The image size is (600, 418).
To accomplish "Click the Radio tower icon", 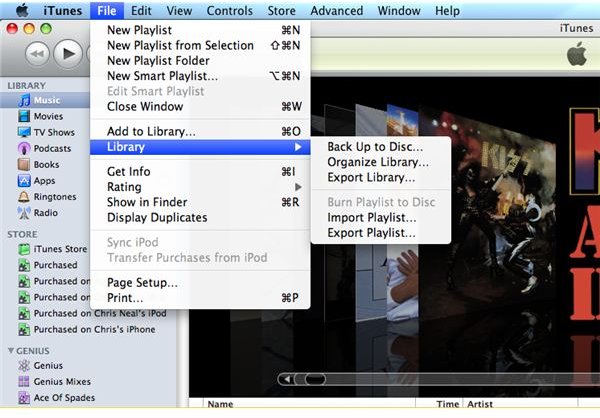I will 24,213.
